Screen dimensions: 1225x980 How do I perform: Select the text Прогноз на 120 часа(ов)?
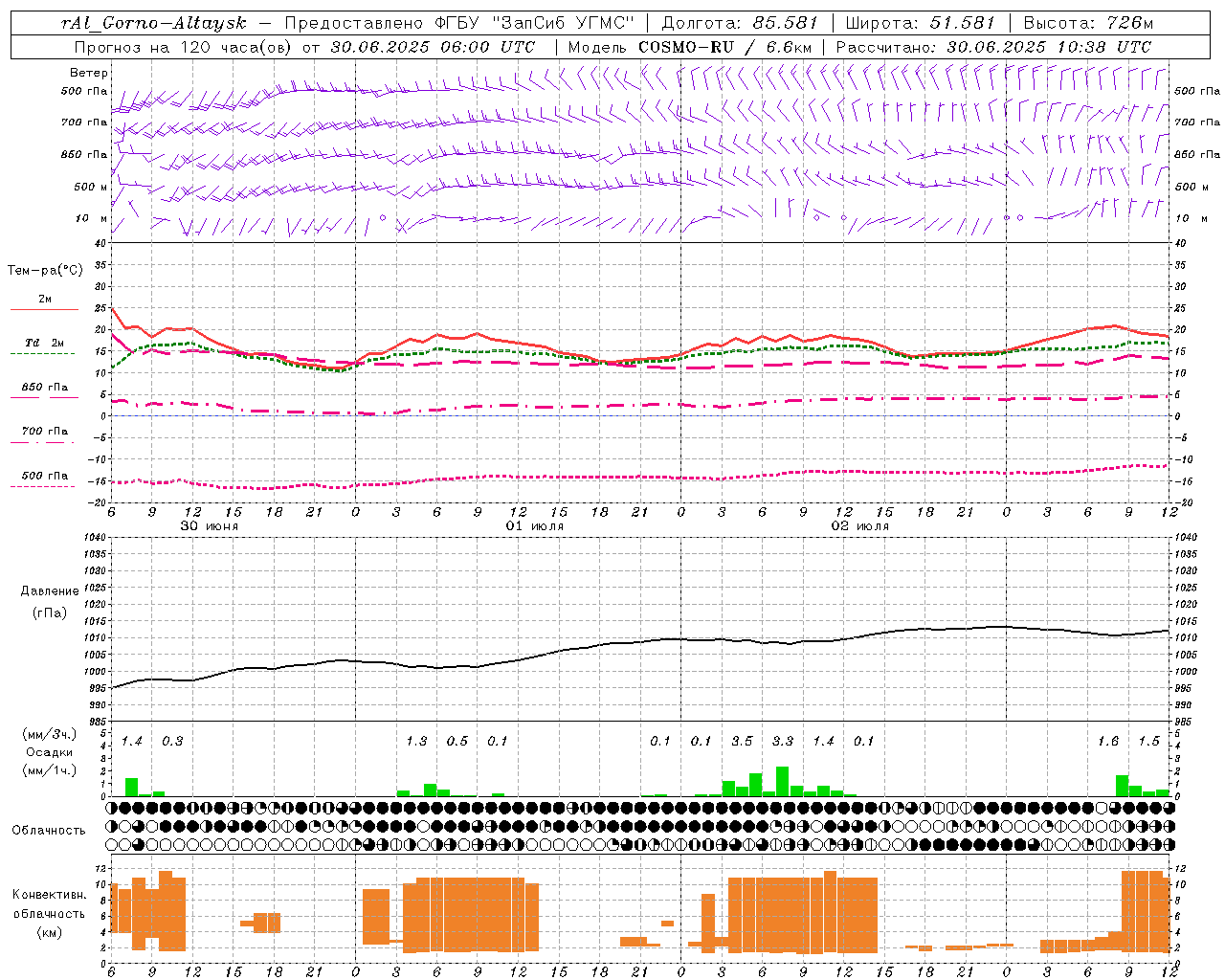184,47
